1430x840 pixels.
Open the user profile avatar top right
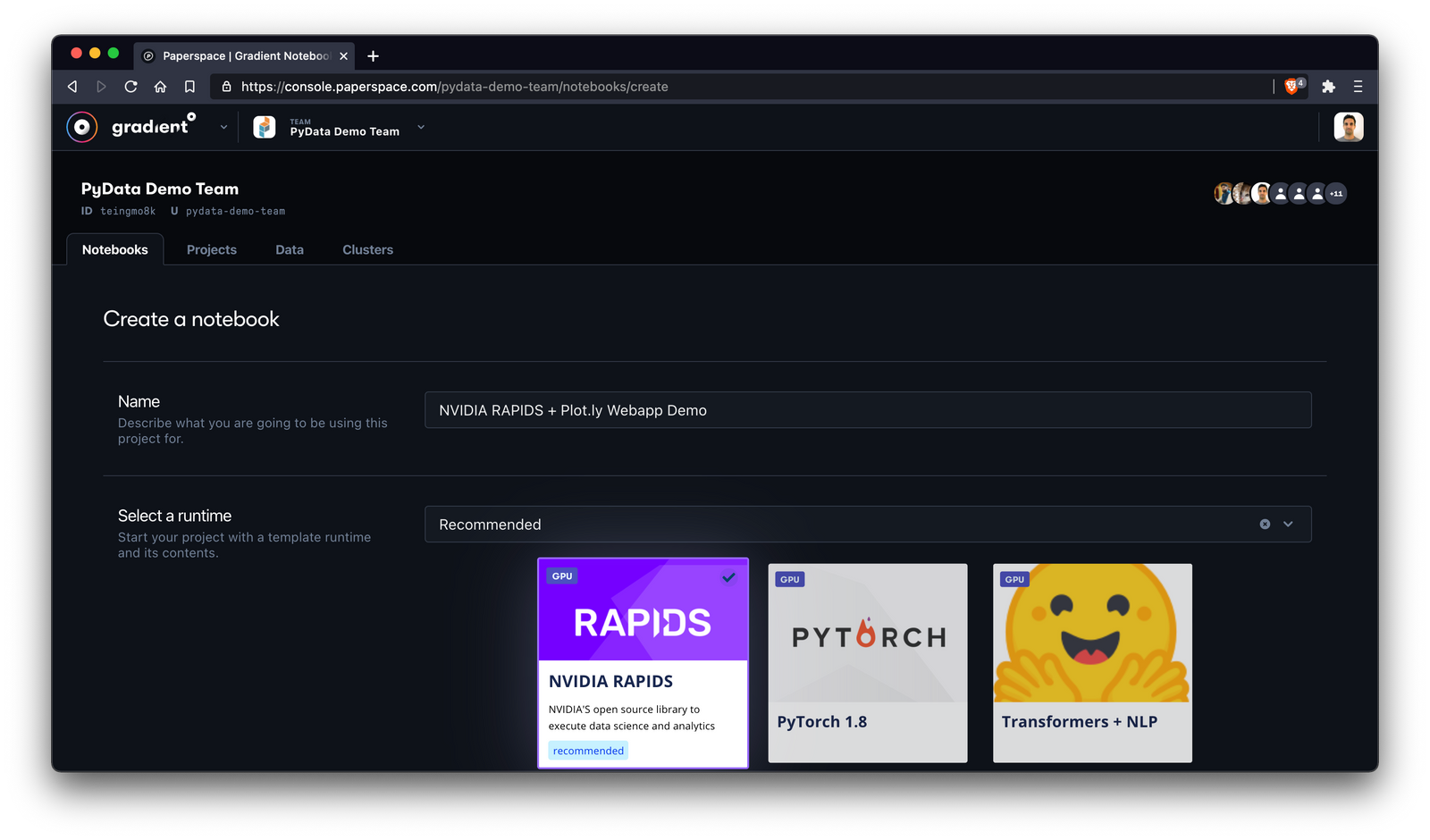1349,127
